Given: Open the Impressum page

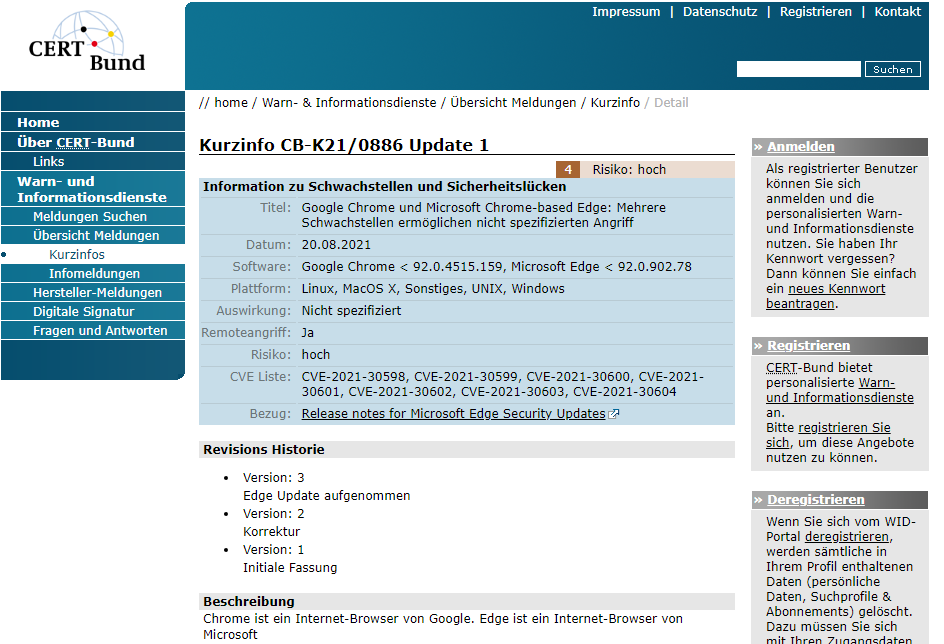Looking at the screenshot, I should click(x=626, y=11).
